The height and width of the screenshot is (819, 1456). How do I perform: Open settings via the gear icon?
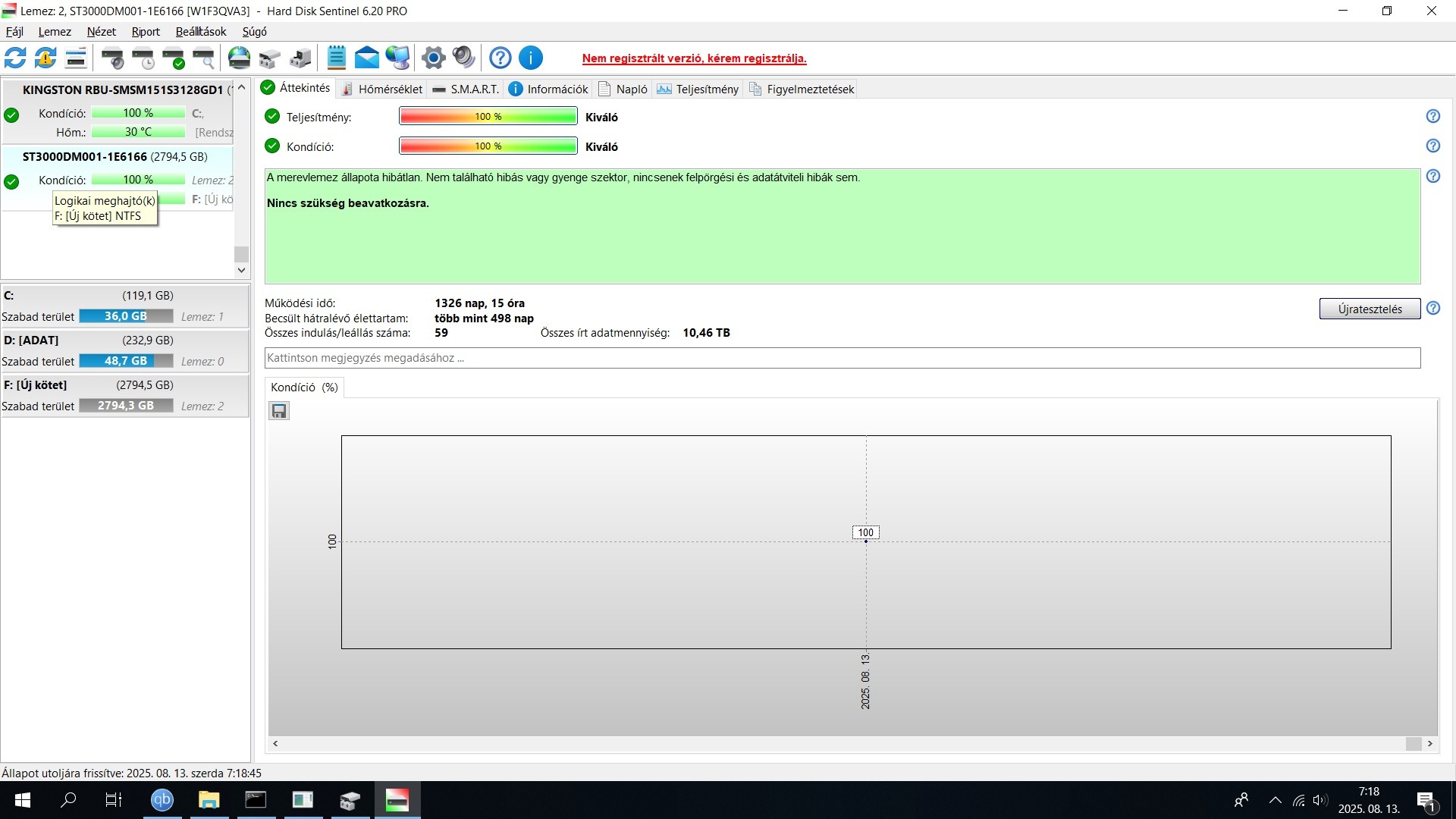[433, 58]
